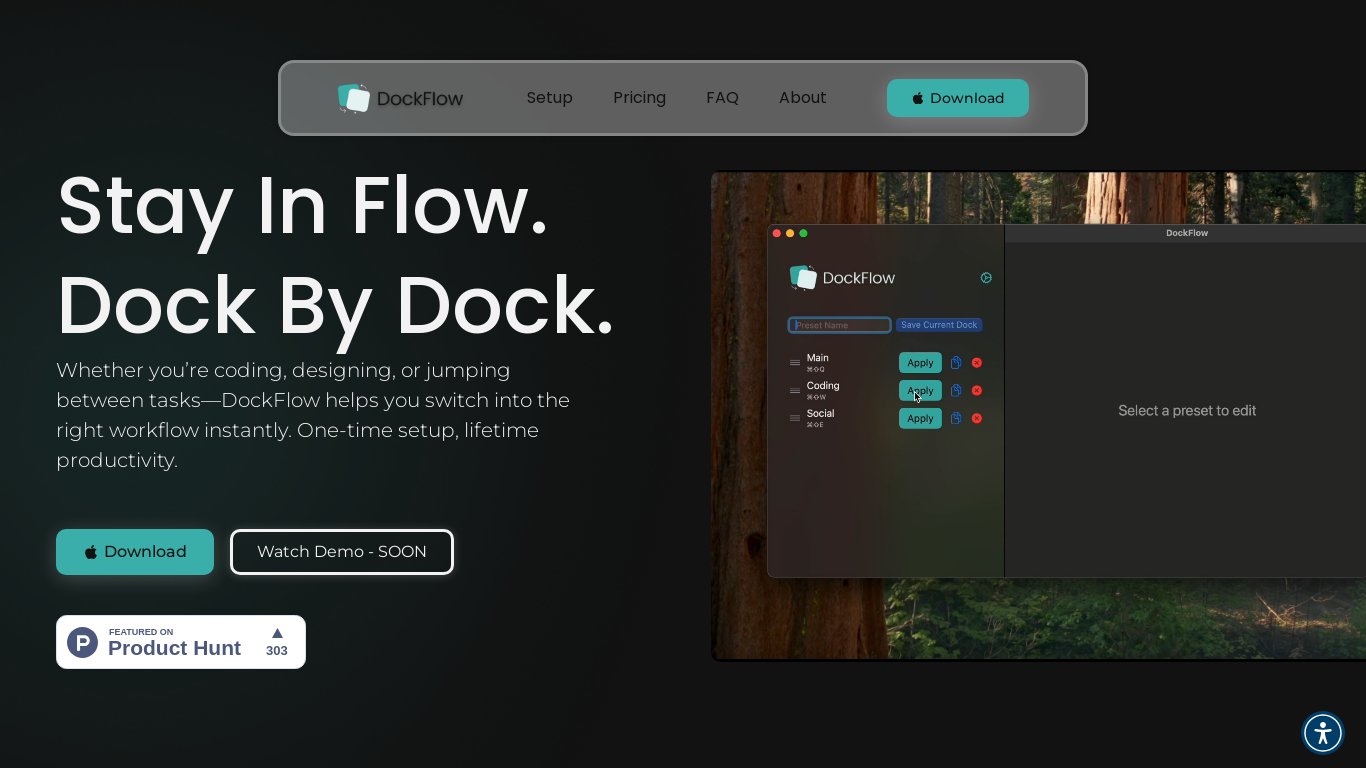The image size is (1366, 768).
Task: Click the settings gear in DockFlow app
Action: coord(986,278)
